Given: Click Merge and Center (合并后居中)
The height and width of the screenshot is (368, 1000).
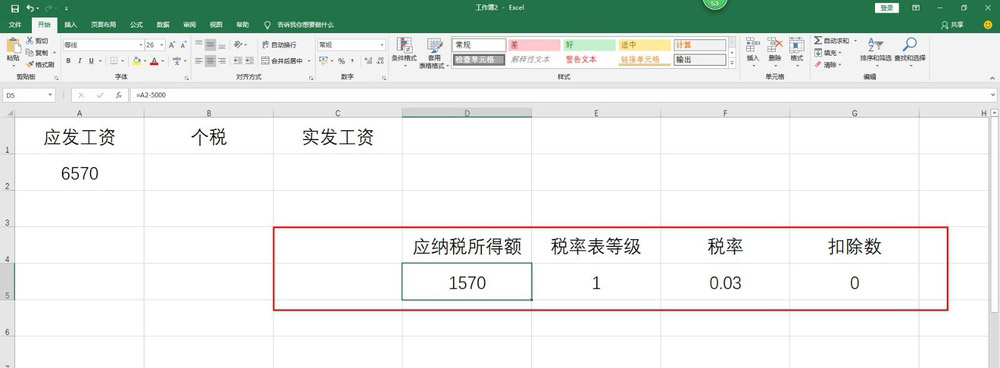Looking at the screenshot, I should click(x=283, y=61).
